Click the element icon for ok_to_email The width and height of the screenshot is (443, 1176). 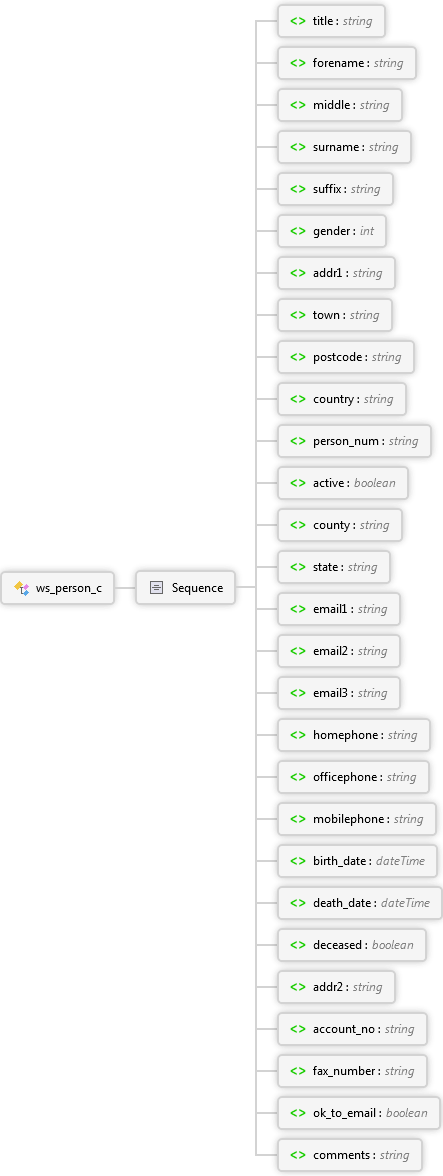[x=298, y=1113]
